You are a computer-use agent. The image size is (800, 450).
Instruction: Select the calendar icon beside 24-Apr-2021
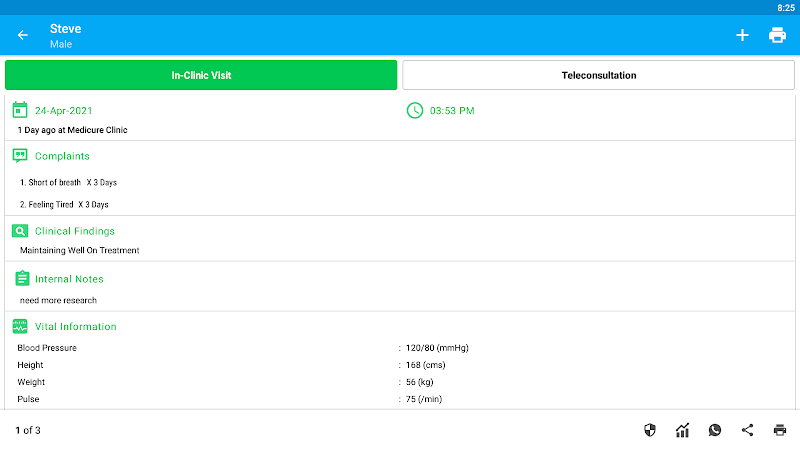point(20,110)
